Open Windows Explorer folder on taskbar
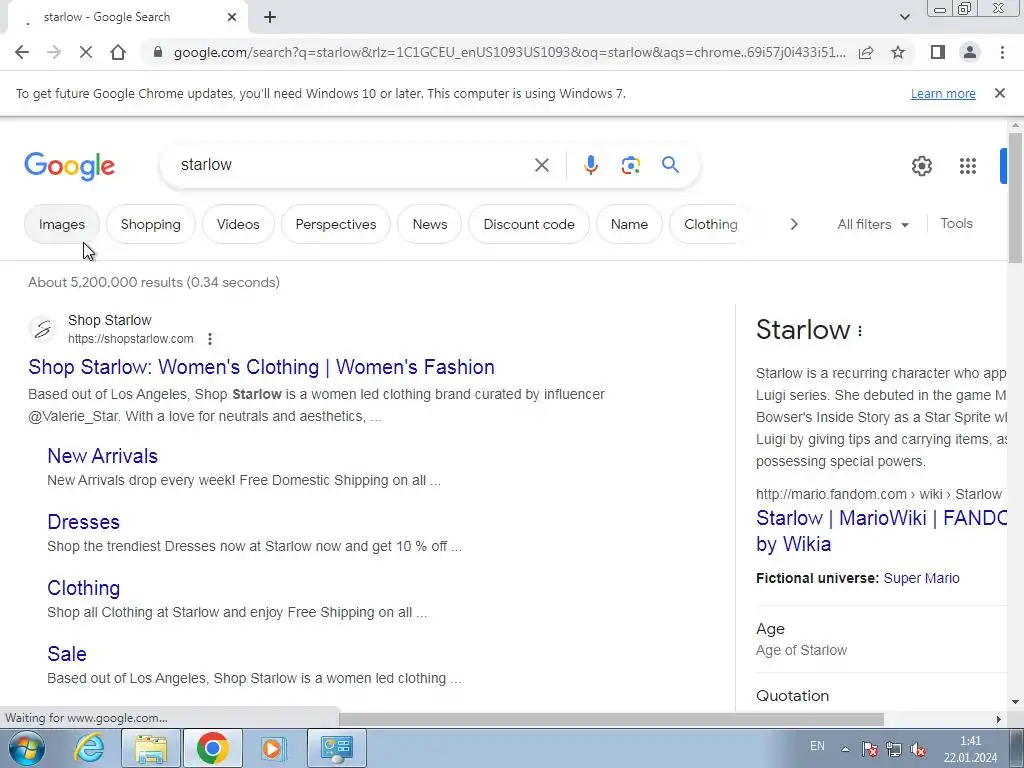Viewport: 1024px width, 768px height. tap(151, 748)
